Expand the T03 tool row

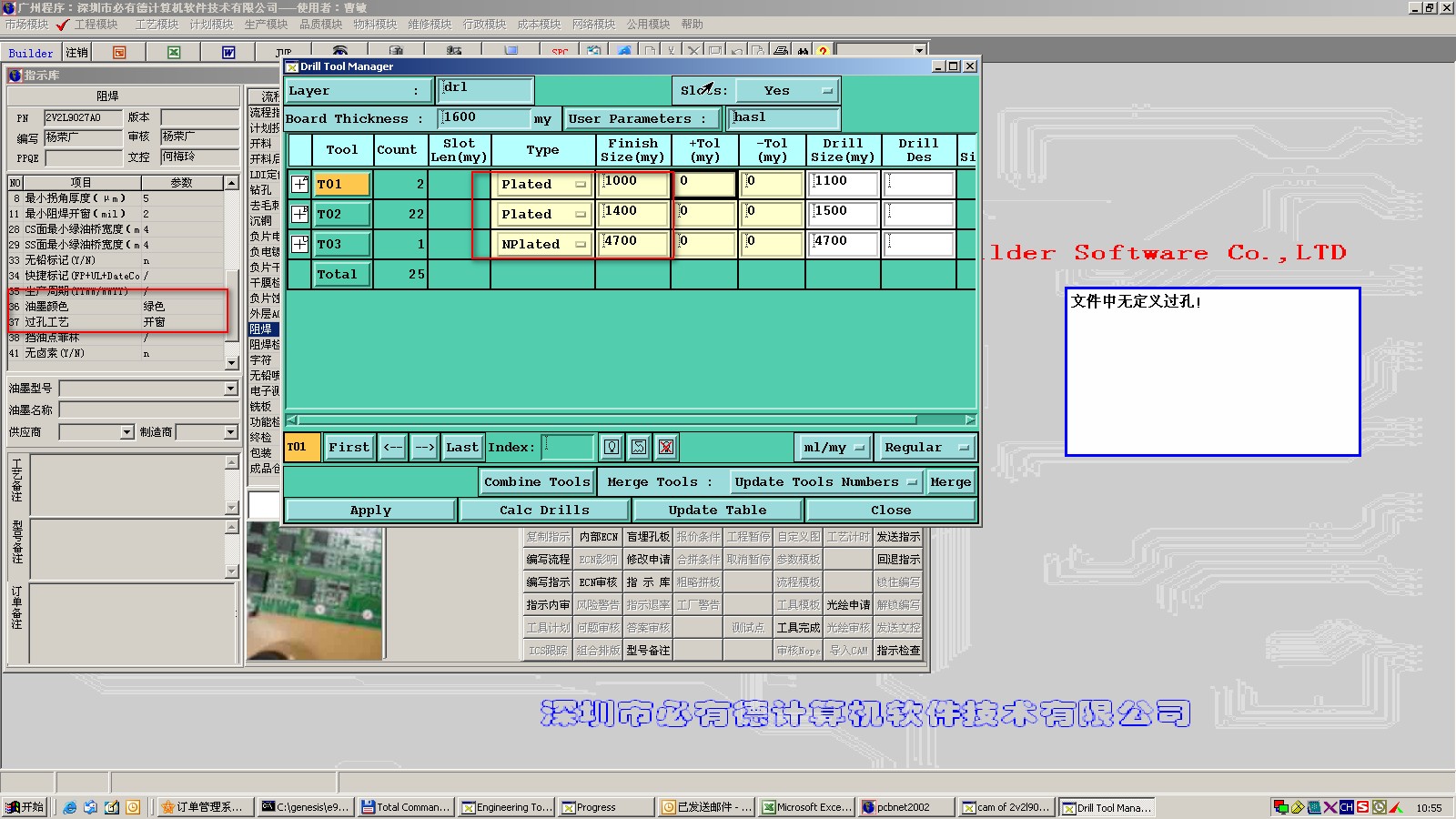click(299, 244)
